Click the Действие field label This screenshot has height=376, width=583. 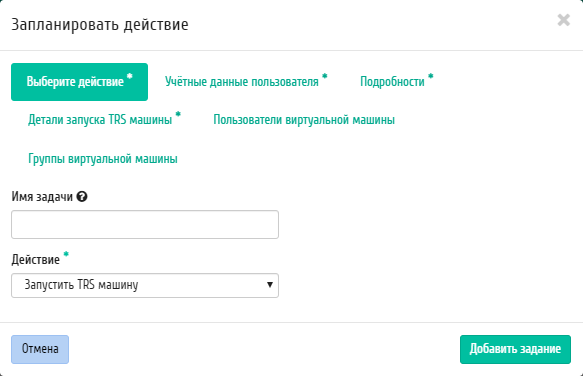(x=35, y=260)
